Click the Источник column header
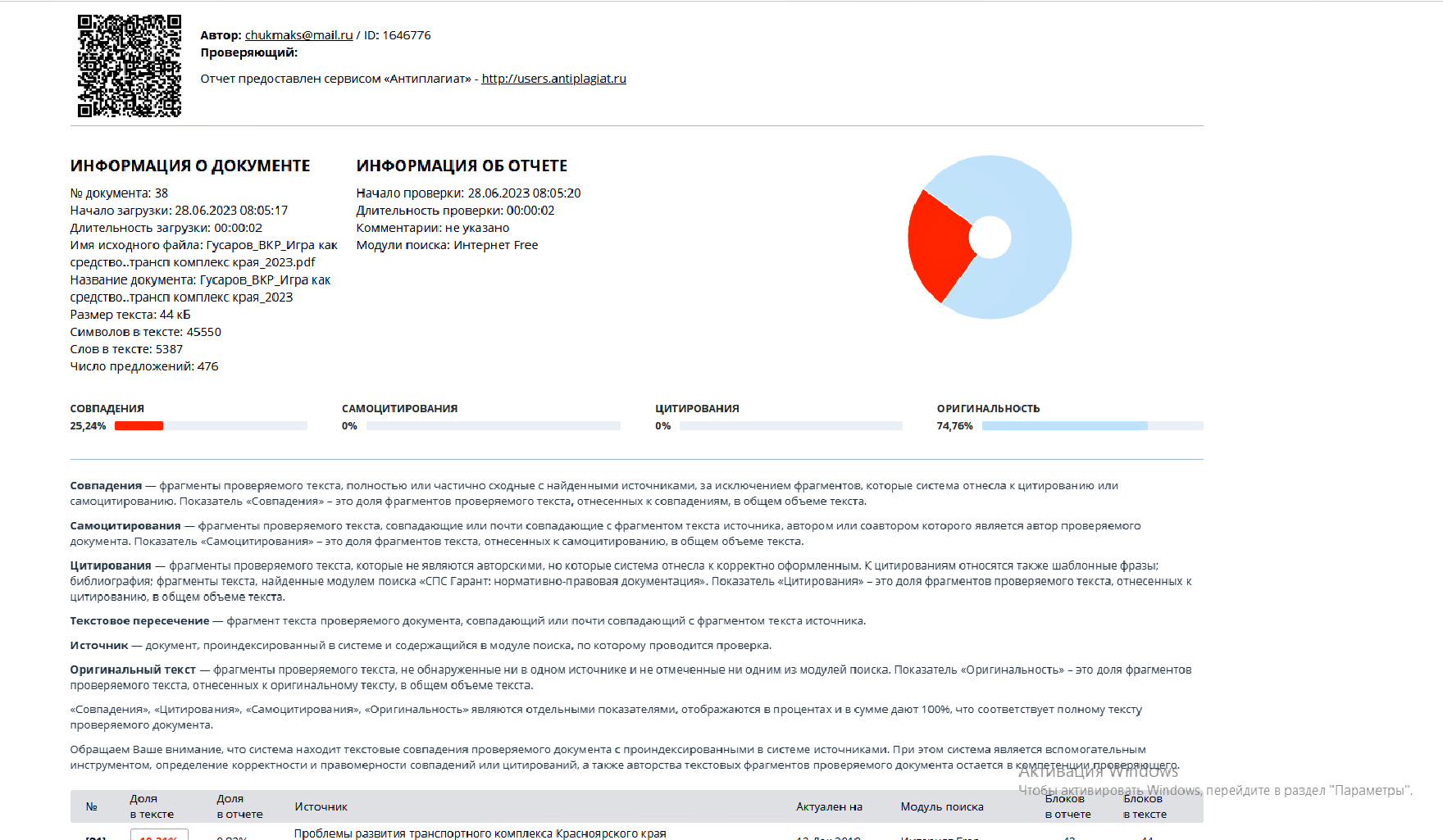 click(321, 806)
